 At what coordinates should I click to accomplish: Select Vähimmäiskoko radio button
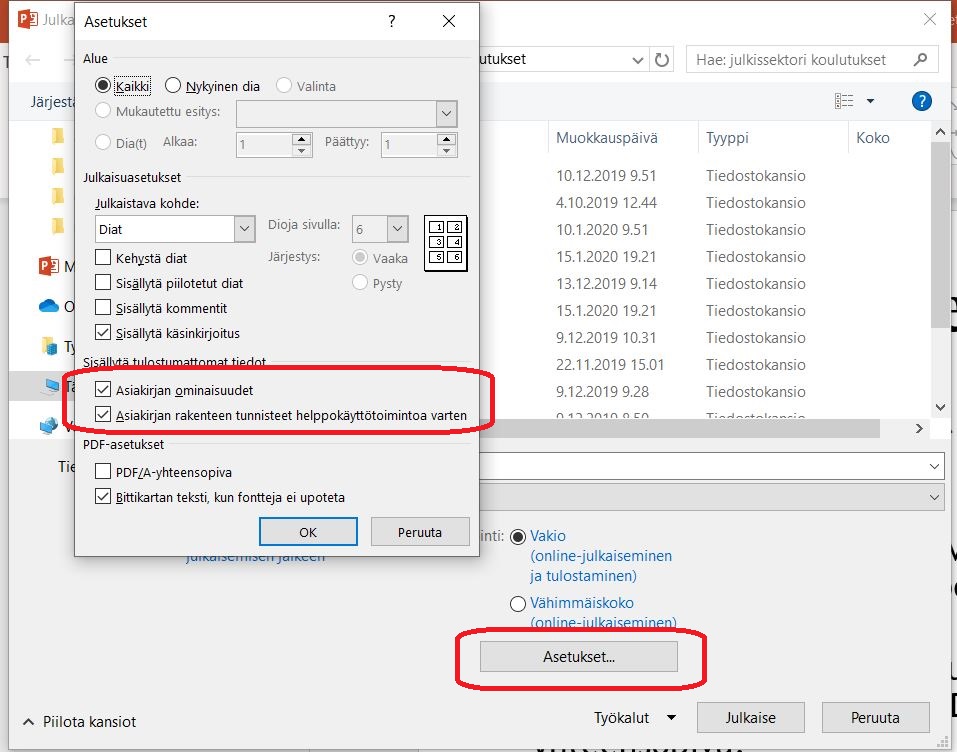click(518, 604)
